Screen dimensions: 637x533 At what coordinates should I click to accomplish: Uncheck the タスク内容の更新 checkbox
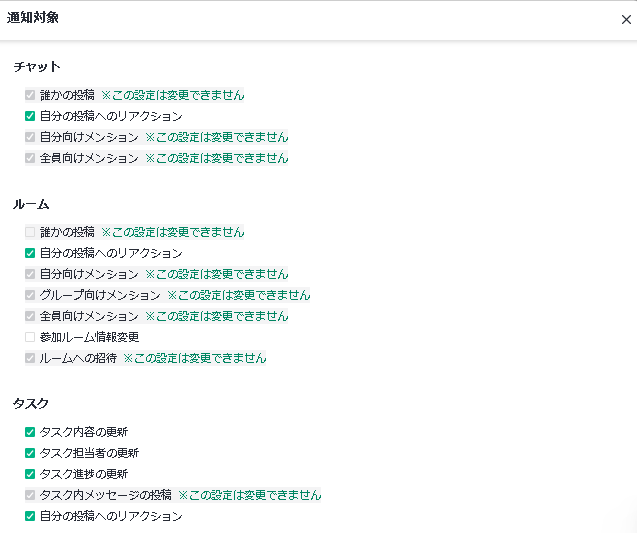click(30, 432)
